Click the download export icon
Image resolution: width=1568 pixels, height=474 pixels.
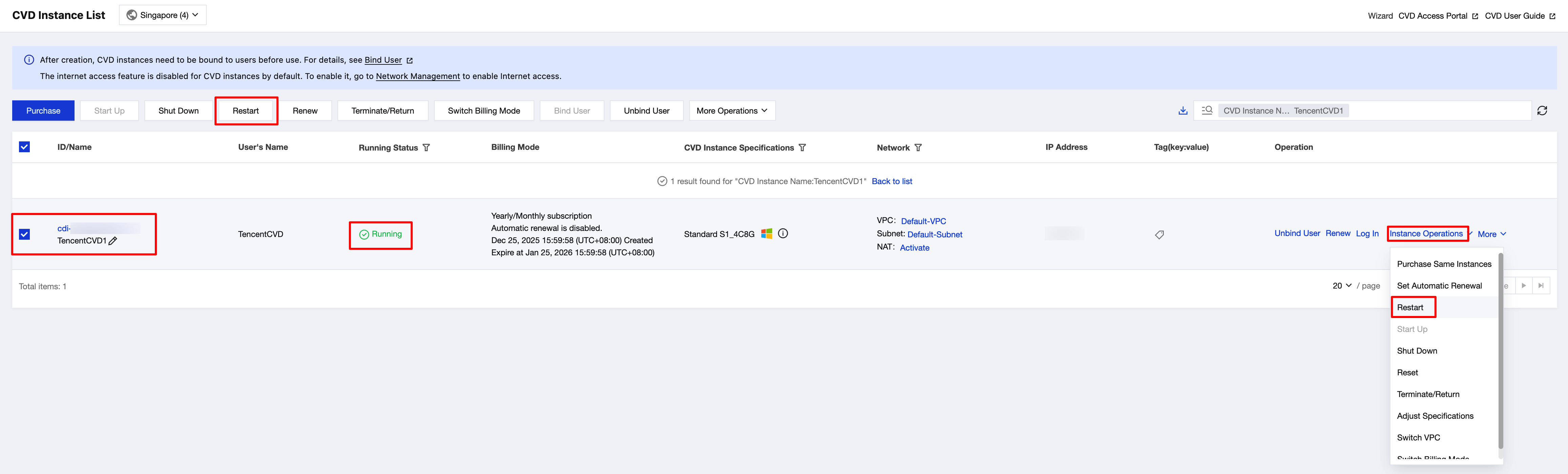1183,111
